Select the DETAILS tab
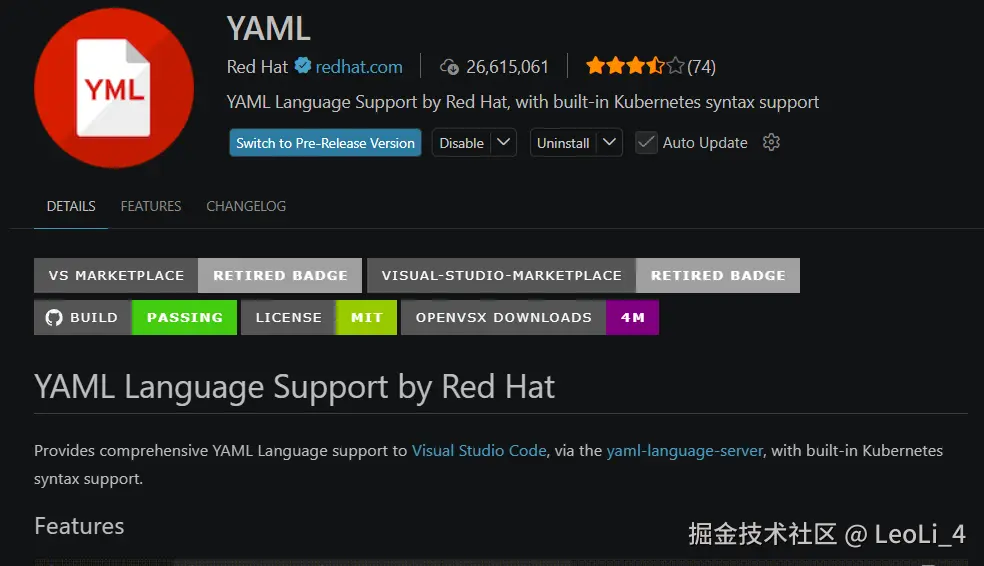The height and width of the screenshot is (566, 984). [71, 206]
